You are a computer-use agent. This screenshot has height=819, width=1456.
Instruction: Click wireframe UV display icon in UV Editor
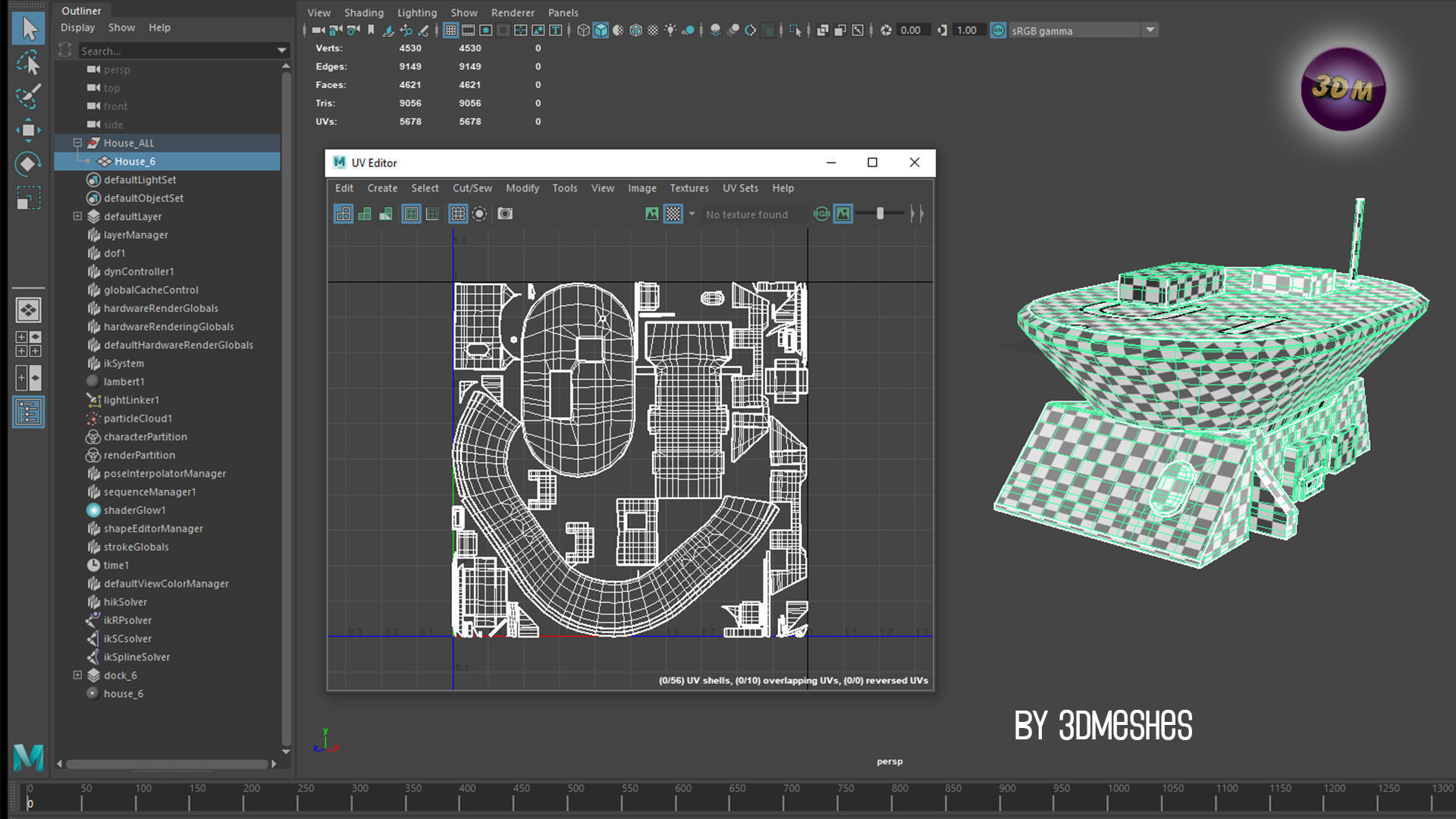[x=344, y=214]
